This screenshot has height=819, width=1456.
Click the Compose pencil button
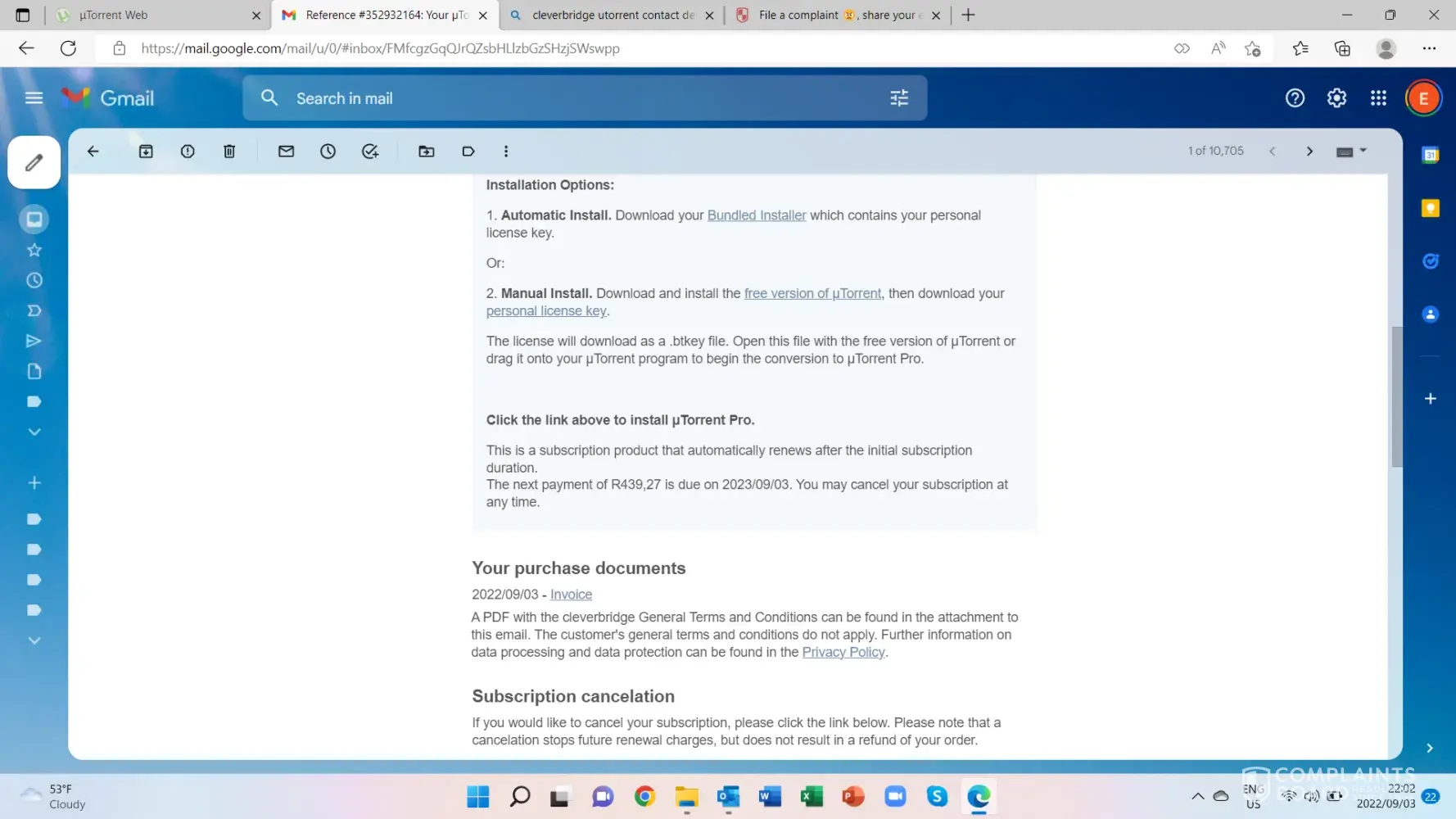point(34,162)
